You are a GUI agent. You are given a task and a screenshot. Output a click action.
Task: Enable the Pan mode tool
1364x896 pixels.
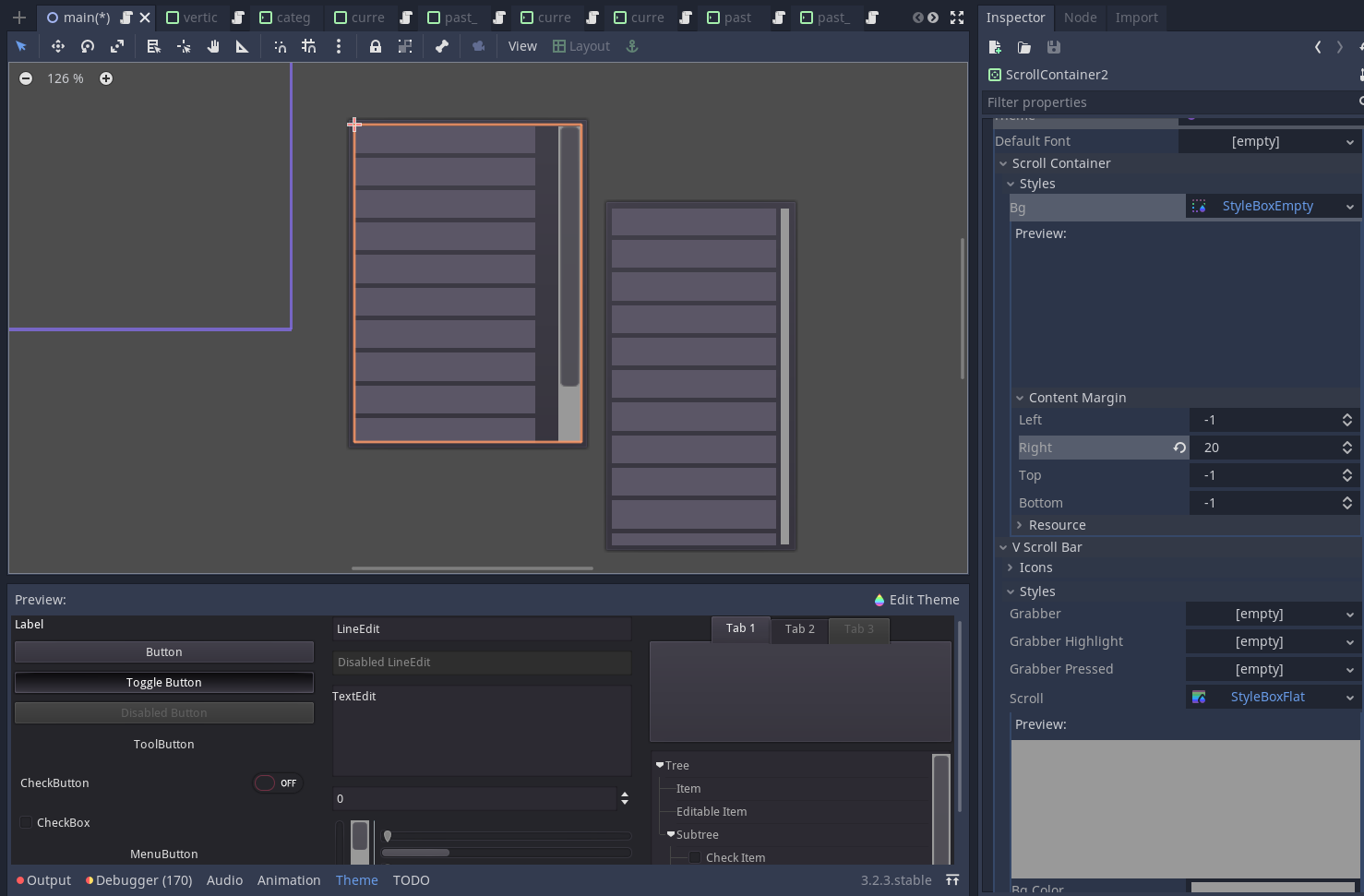coord(213,46)
